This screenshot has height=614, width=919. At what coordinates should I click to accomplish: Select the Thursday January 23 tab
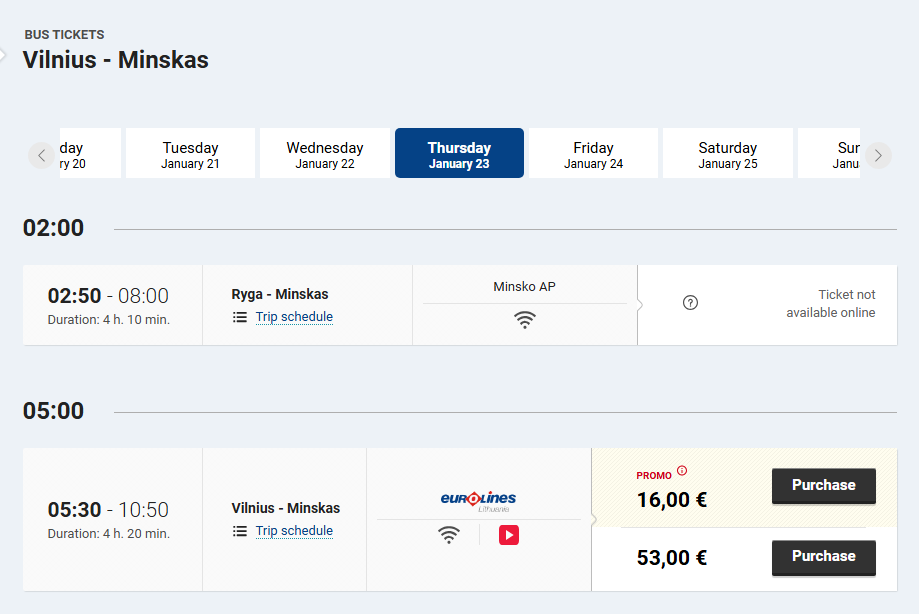click(460, 154)
